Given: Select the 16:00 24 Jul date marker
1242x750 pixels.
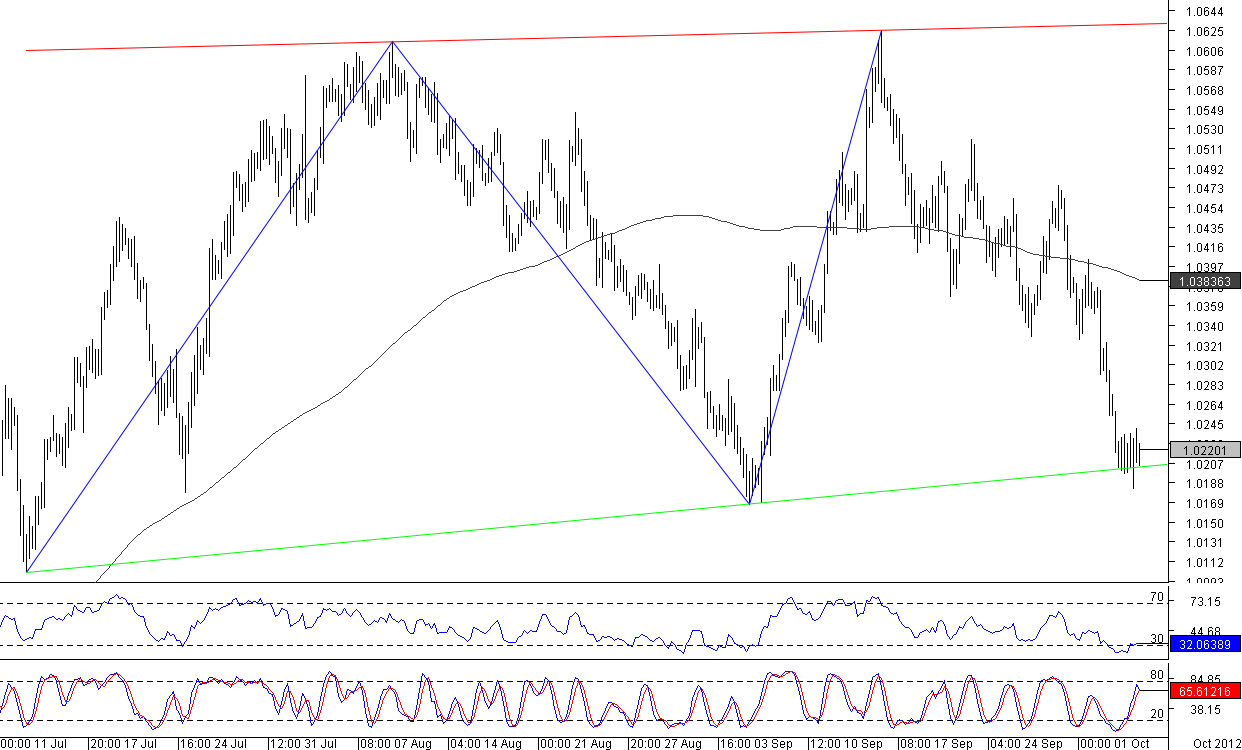Looking at the screenshot, I should tap(212, 743).
